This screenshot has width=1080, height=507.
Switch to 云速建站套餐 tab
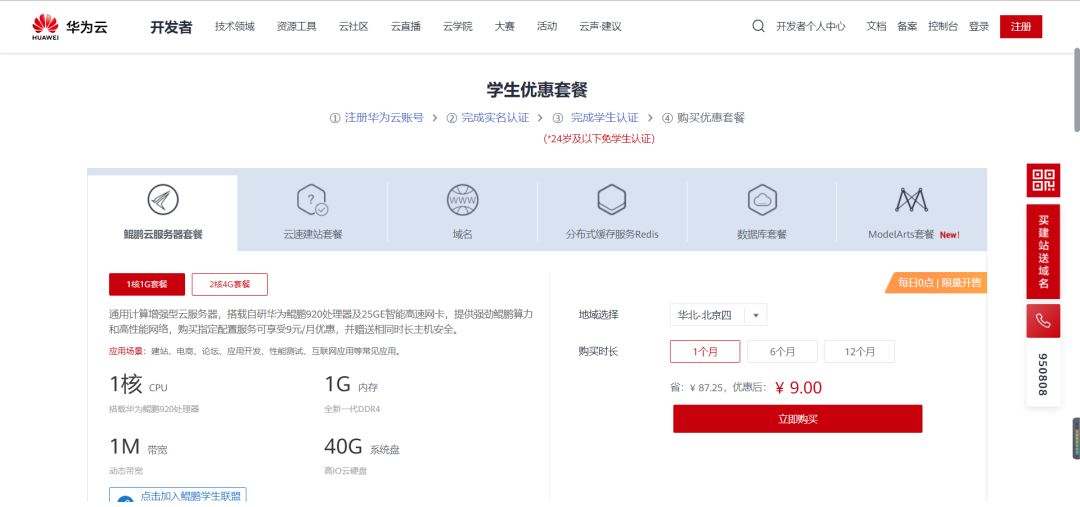313,213
